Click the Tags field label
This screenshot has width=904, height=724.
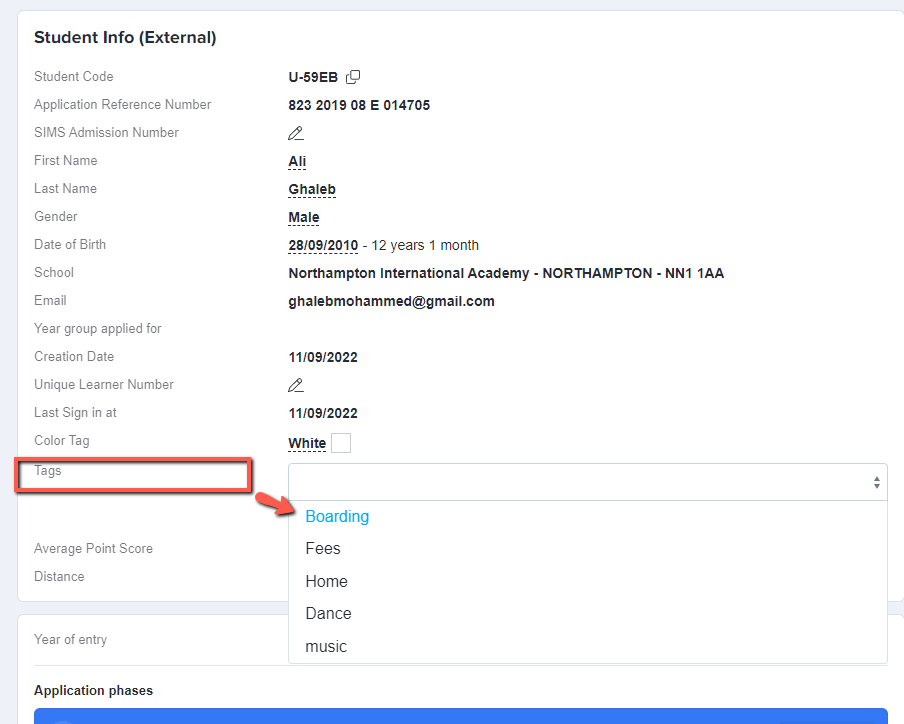tap(47, 471)
